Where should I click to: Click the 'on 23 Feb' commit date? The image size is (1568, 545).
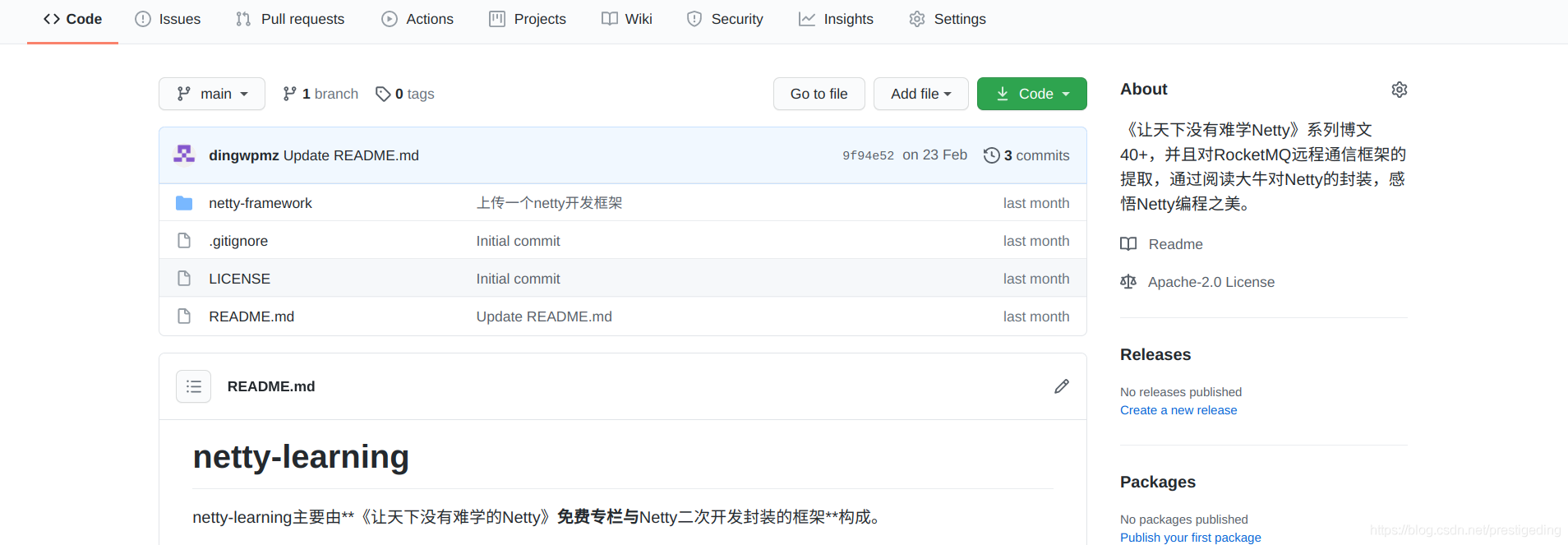934,155
